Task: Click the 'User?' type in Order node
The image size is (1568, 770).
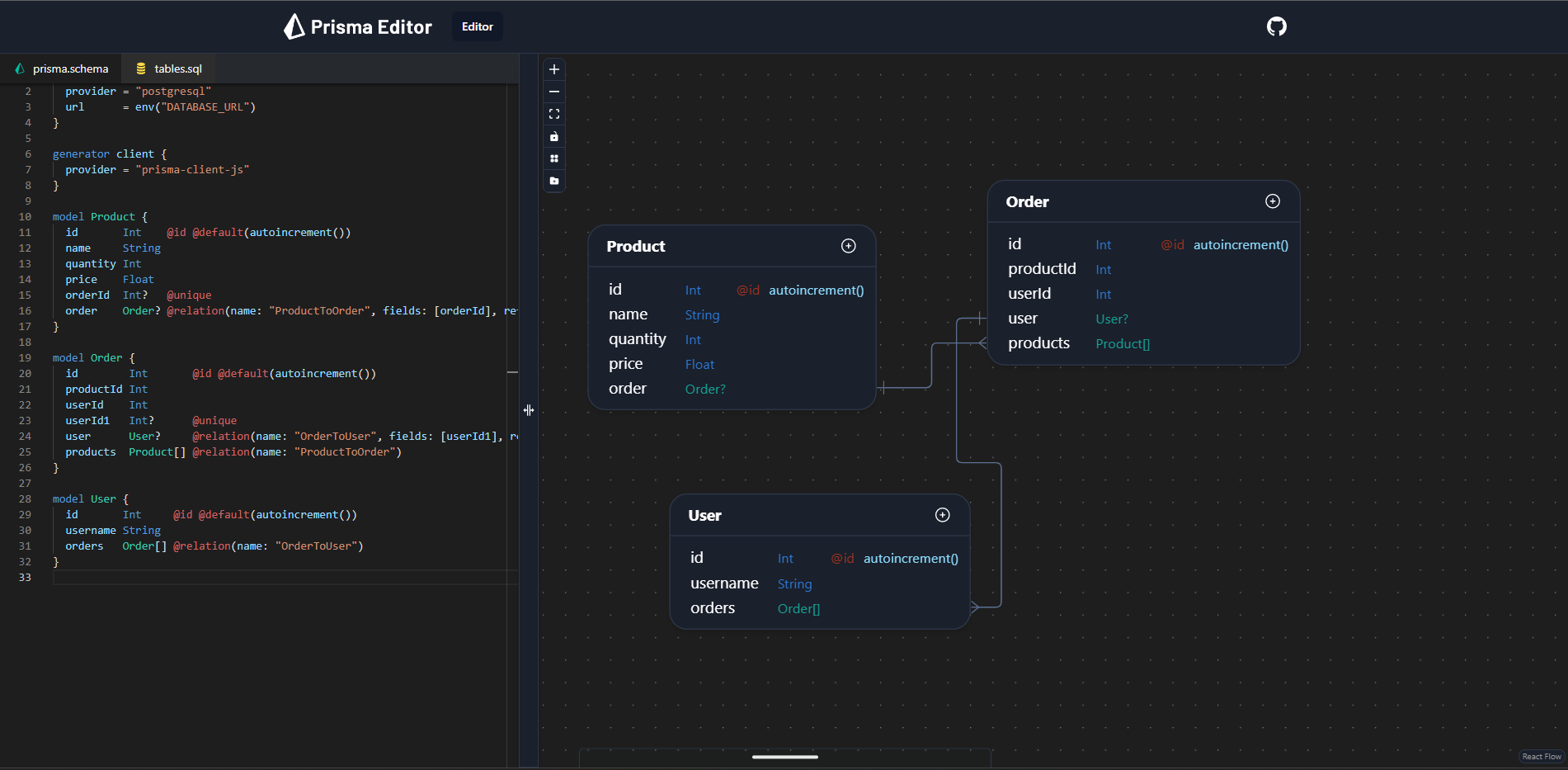Action: pos(1111,319)
